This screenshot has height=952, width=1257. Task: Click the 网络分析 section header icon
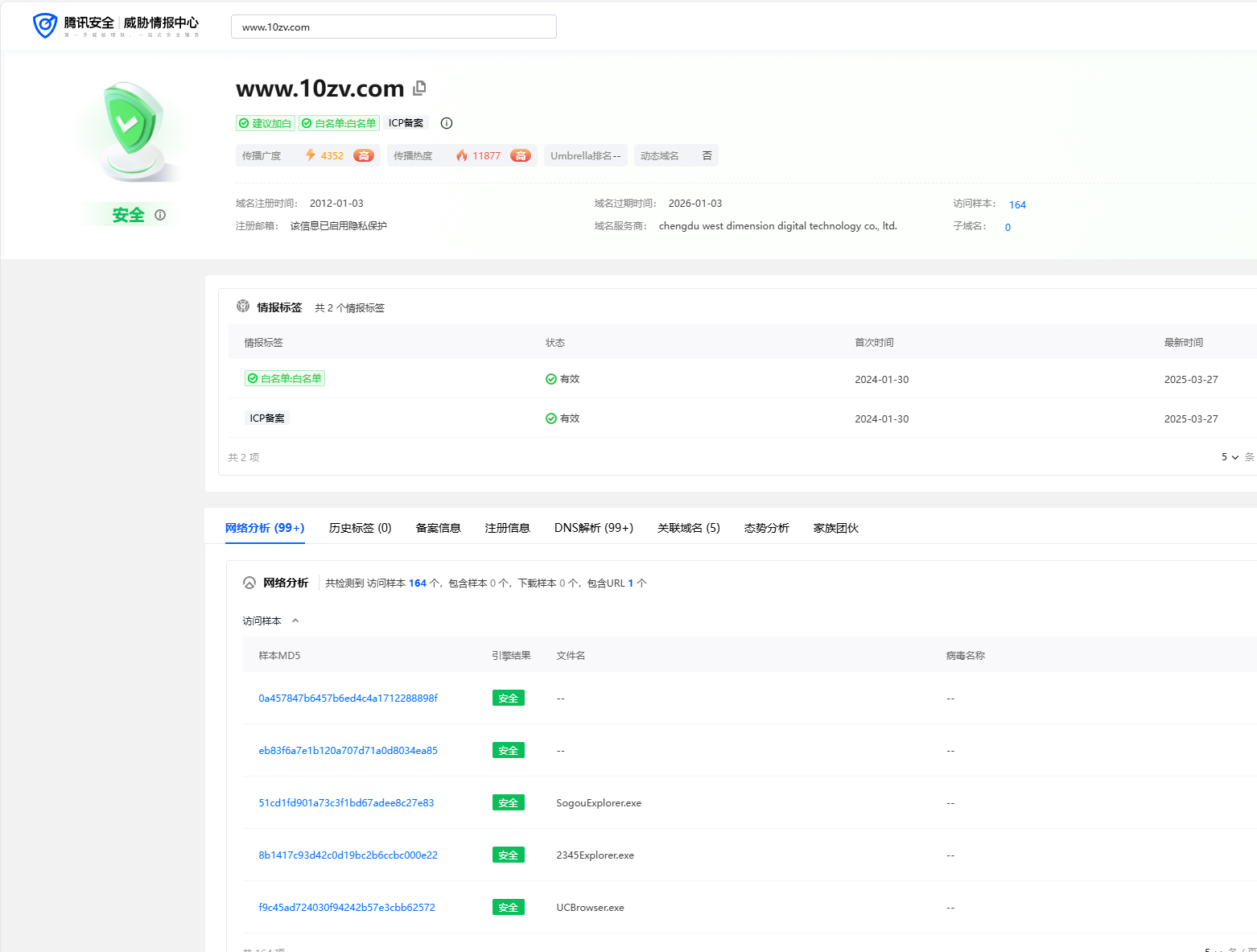coord(249,583)
